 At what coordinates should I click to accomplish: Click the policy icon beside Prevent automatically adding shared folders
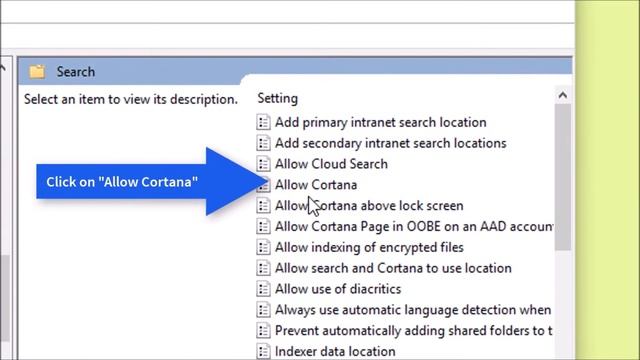263,330
